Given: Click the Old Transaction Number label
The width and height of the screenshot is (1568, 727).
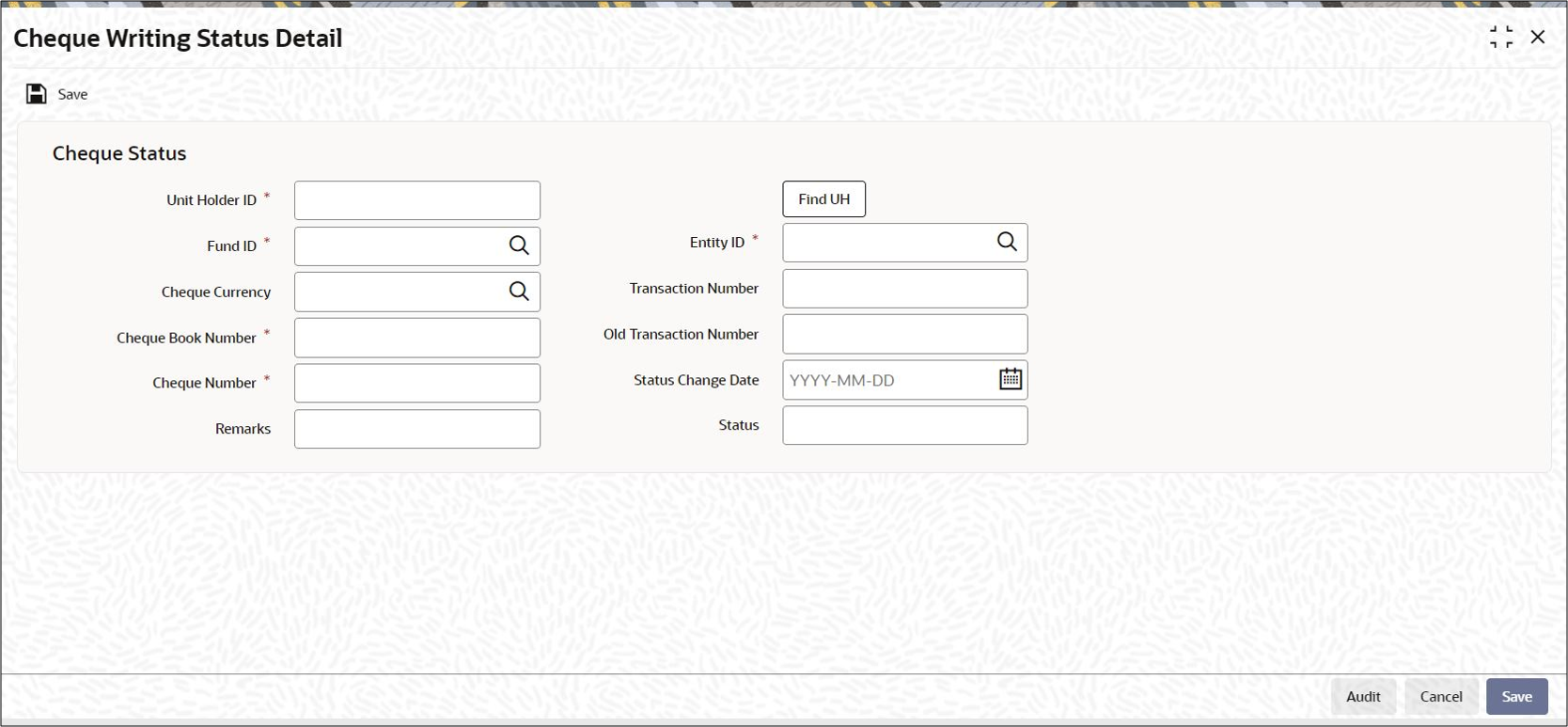Looking at the screenshot, I should (x=681, y=334).
